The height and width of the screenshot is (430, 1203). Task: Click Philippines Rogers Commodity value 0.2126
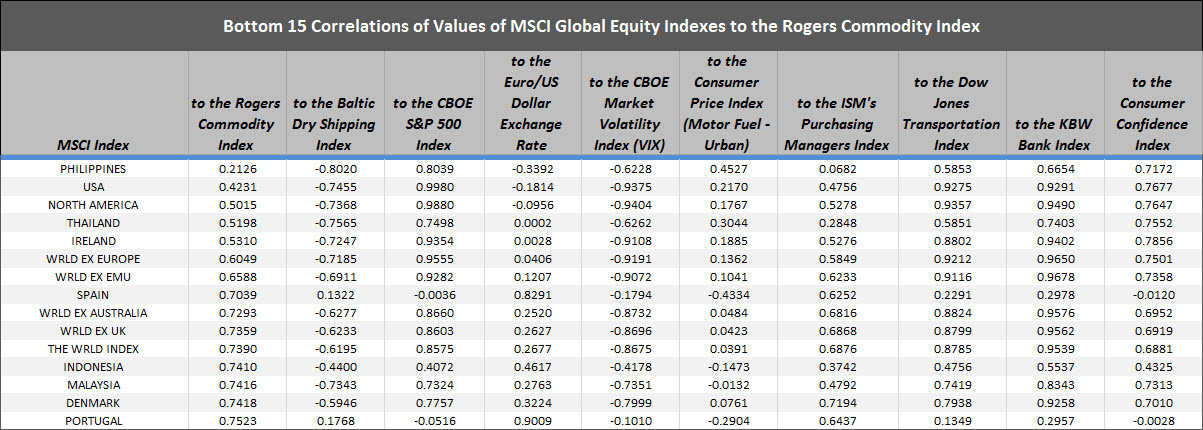click(236, 169)
